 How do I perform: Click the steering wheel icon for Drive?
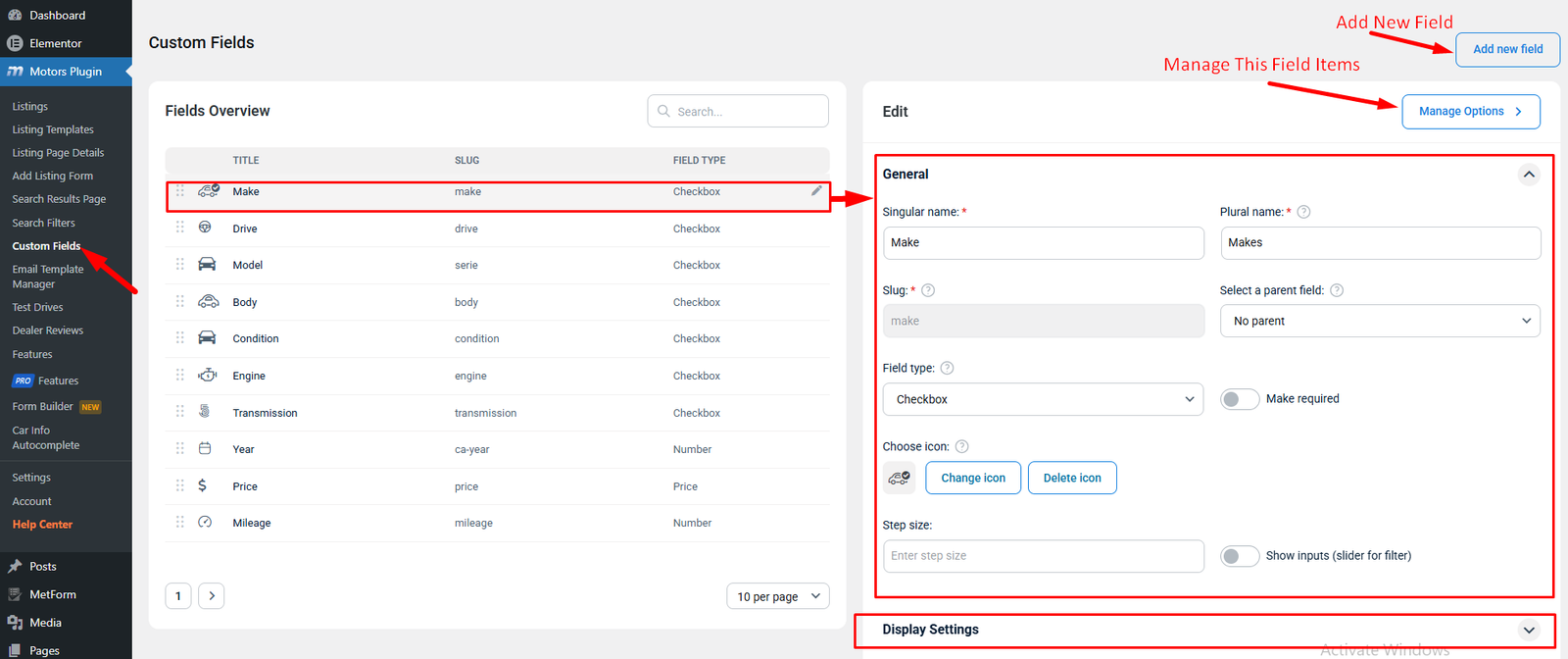point(205,228)
